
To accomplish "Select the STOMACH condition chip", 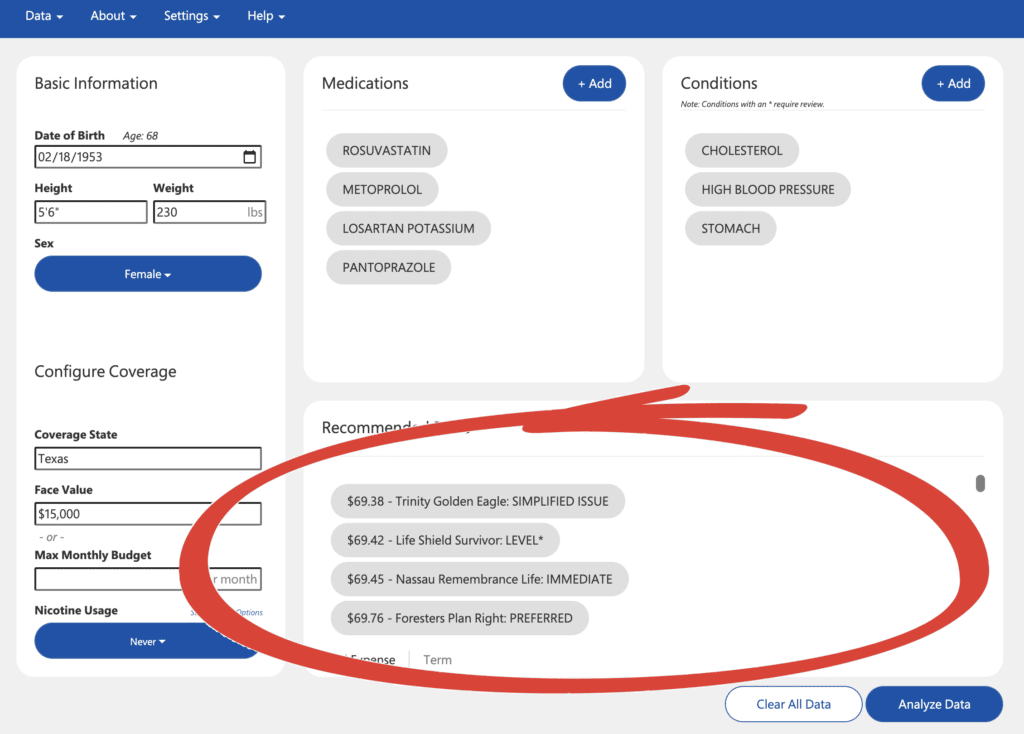I will click(731, 229).
